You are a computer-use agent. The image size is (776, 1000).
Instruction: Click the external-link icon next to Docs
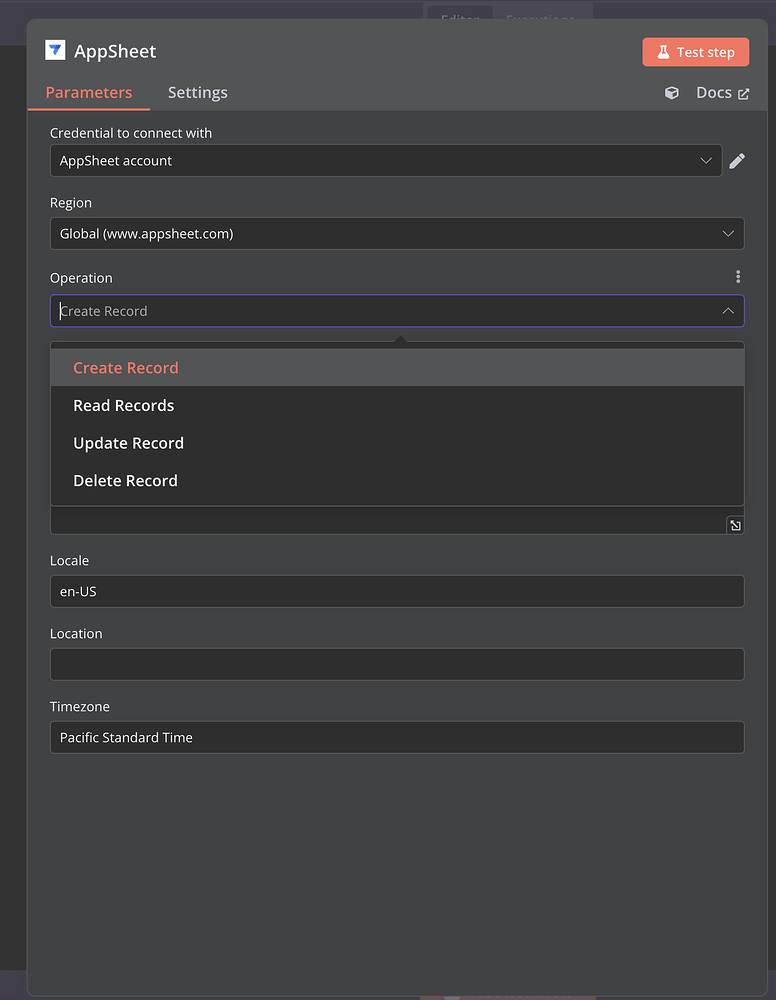[x=744, y=92]
